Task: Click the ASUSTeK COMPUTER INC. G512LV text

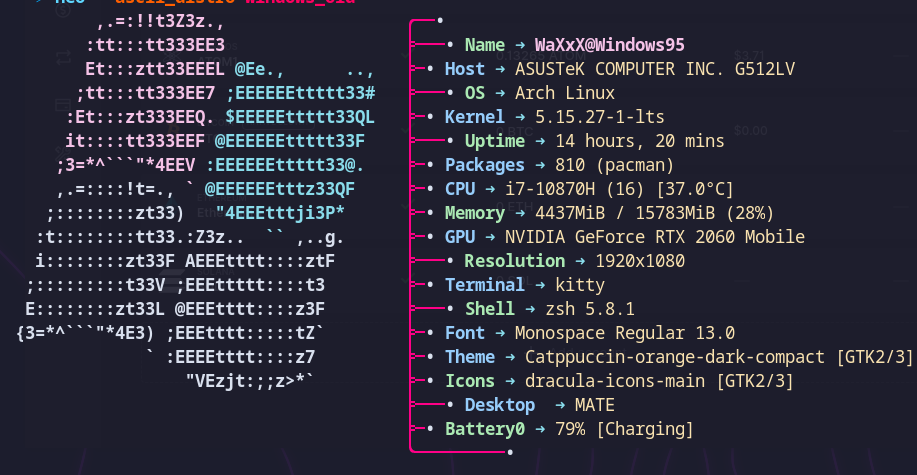Action: pyautogui.click(x=655, y=70)
